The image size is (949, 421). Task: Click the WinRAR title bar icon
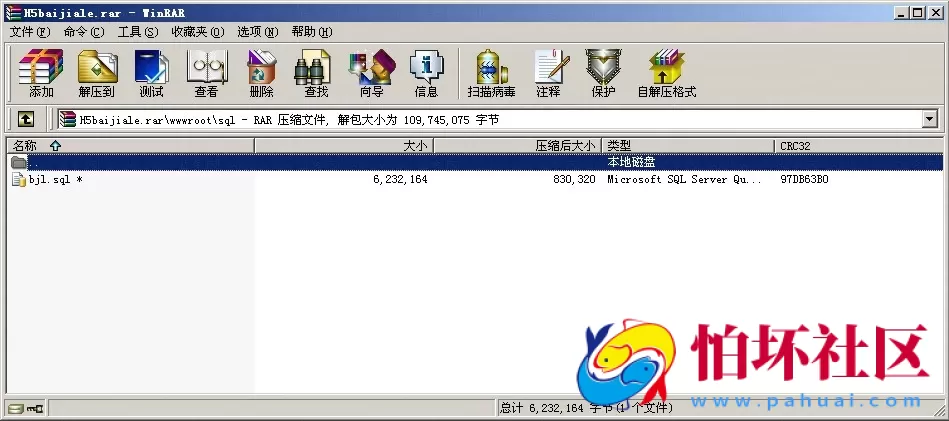click(13, 12)
